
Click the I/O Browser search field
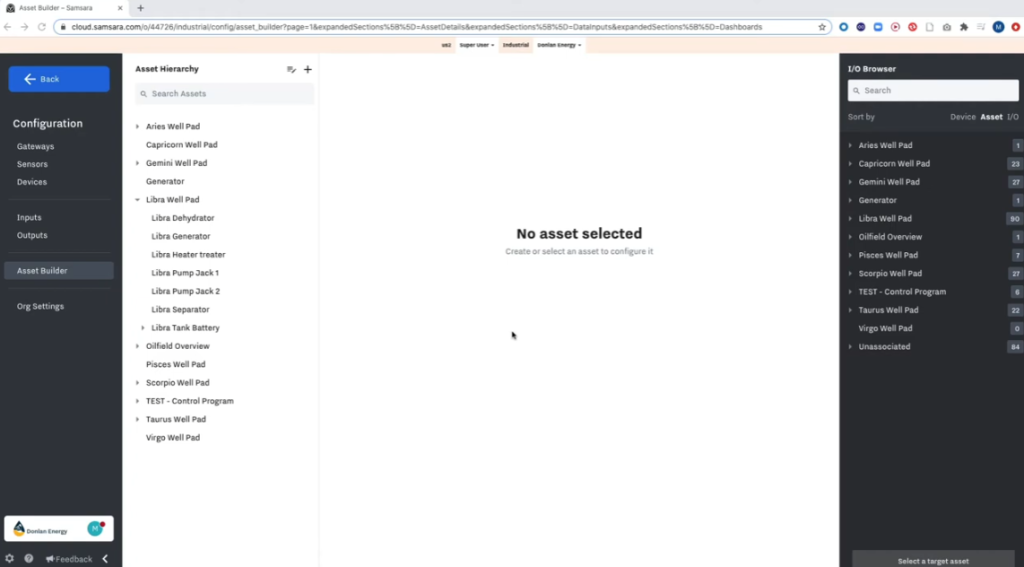click(x=933, y=90)
